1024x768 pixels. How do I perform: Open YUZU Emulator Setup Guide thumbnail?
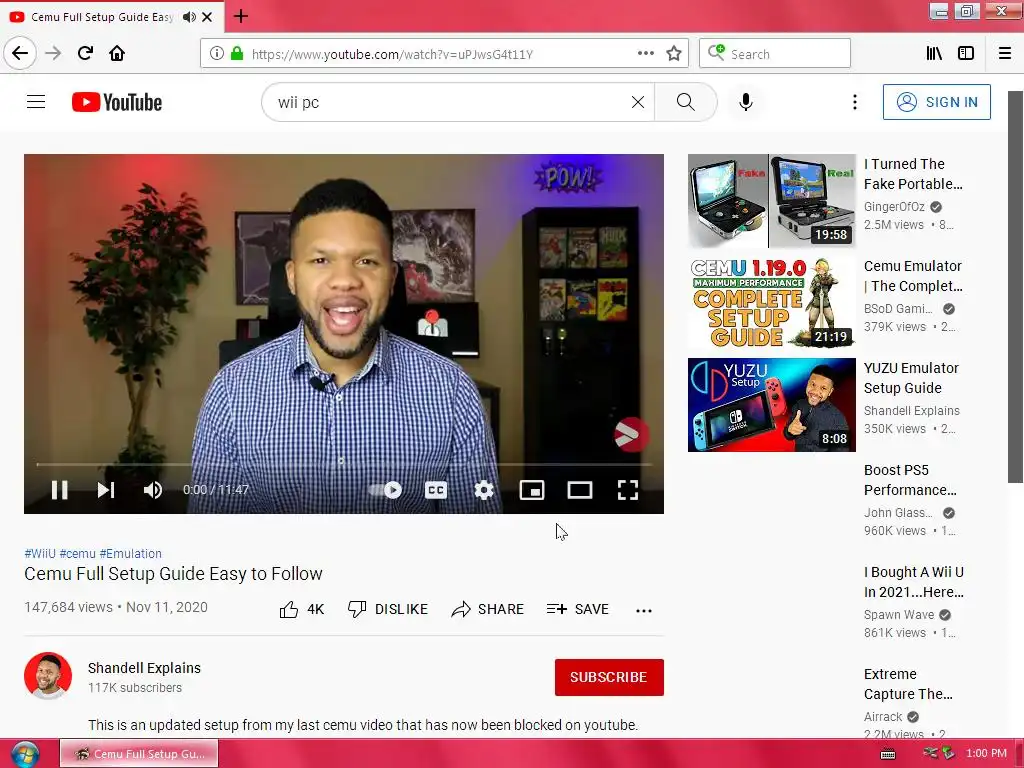(x=772, y=405)
